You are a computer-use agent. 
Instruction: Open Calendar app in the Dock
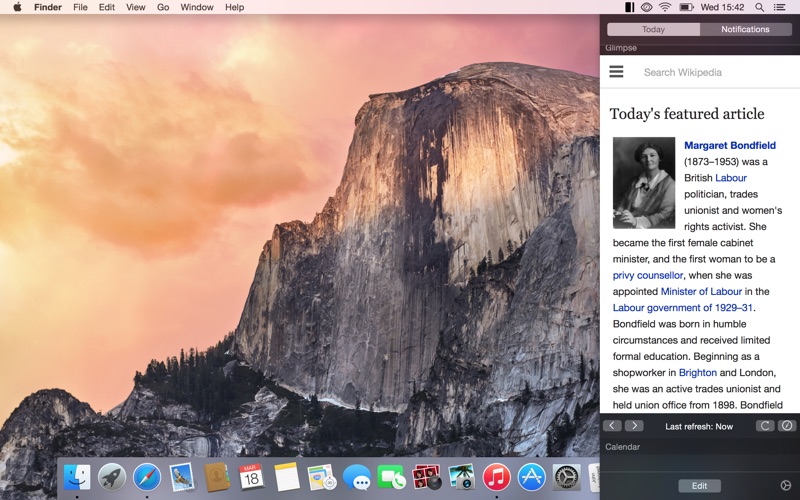[252, 478]
